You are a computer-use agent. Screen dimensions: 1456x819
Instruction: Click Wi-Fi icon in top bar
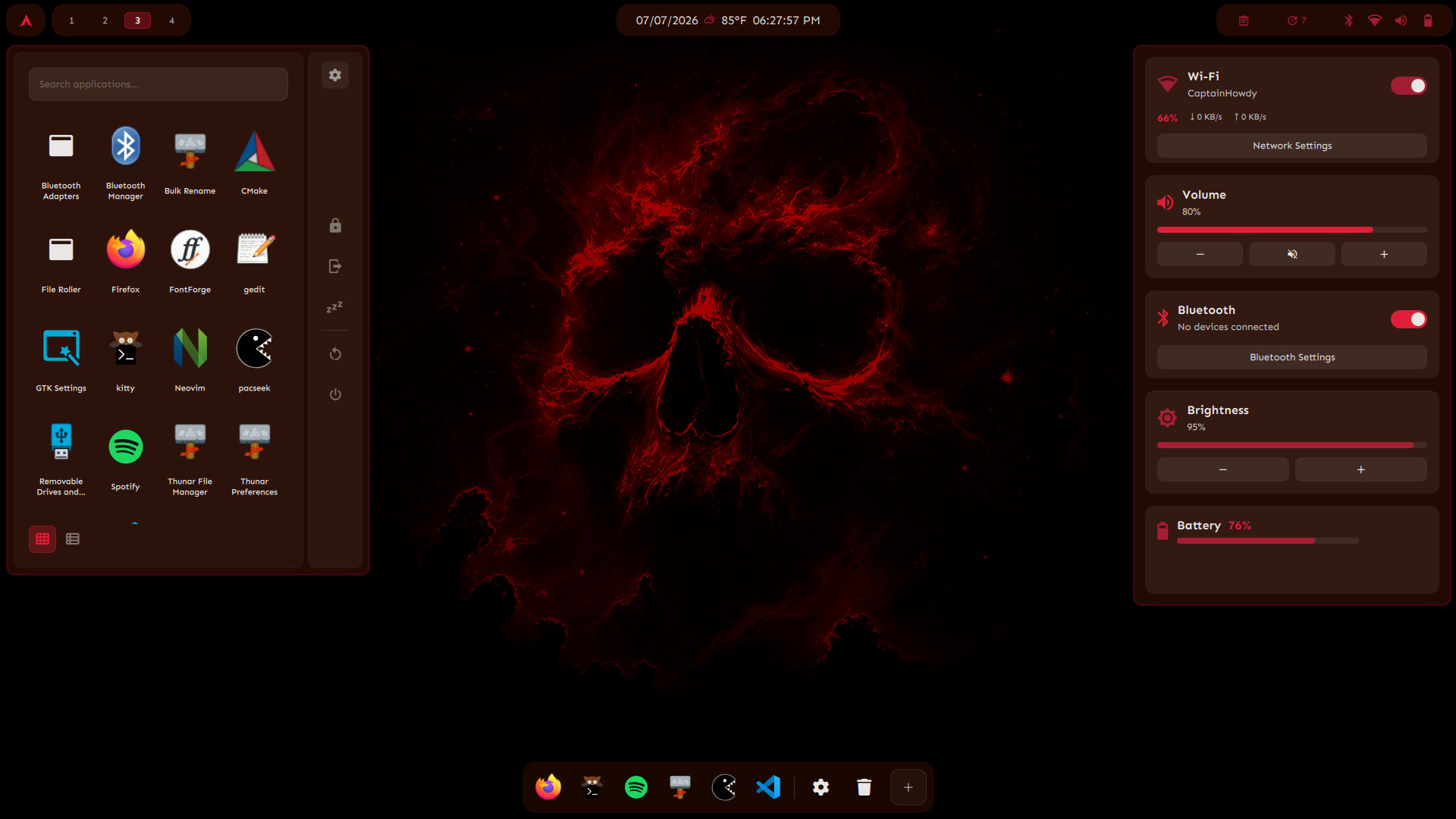[1374, 20]
